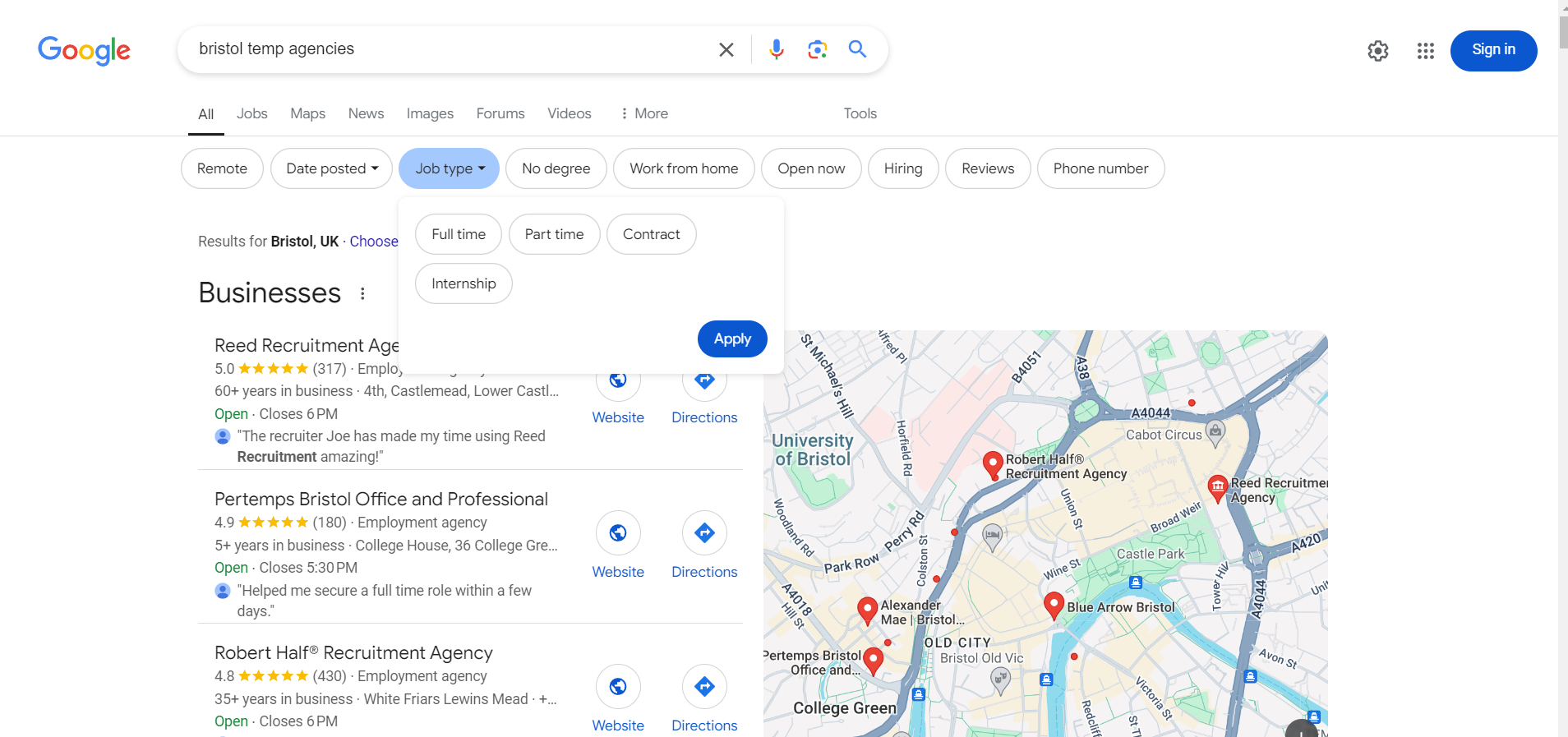Click the Apply button

tap(732, 339)
